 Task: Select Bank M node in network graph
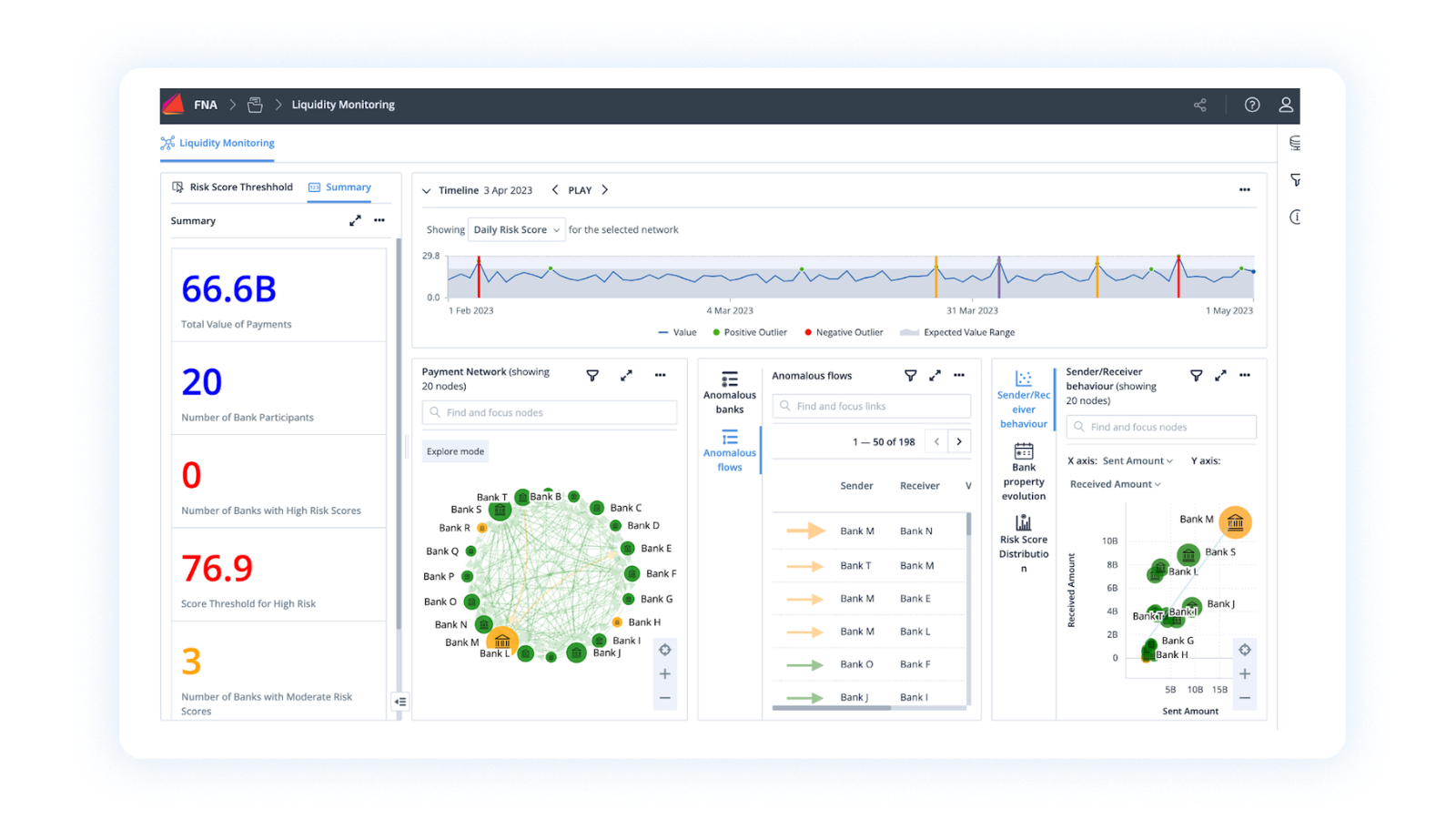(502, 641)
